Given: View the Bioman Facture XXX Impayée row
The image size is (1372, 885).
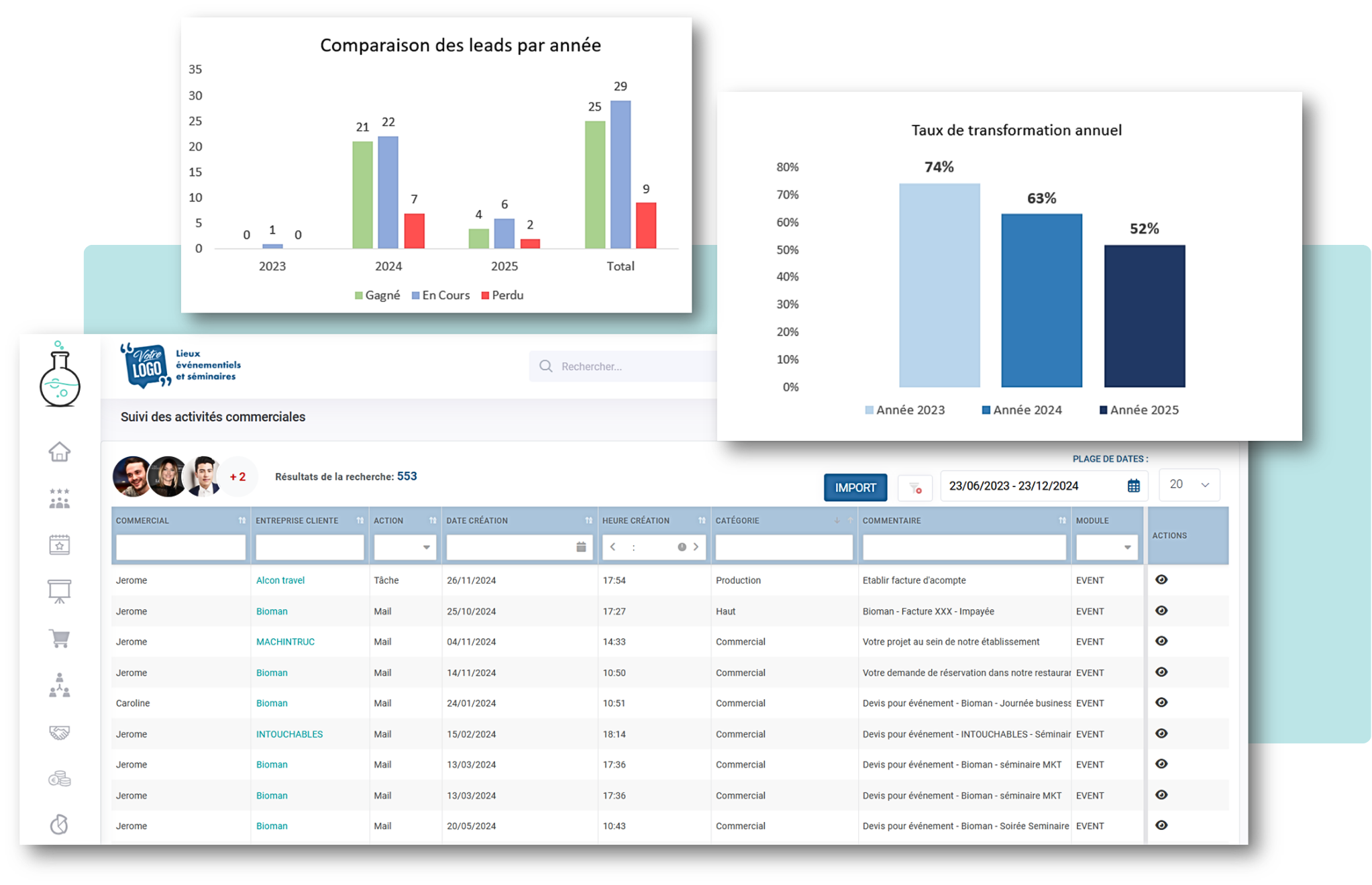Looking at the screenshot, I should (x=1161, y=611).
